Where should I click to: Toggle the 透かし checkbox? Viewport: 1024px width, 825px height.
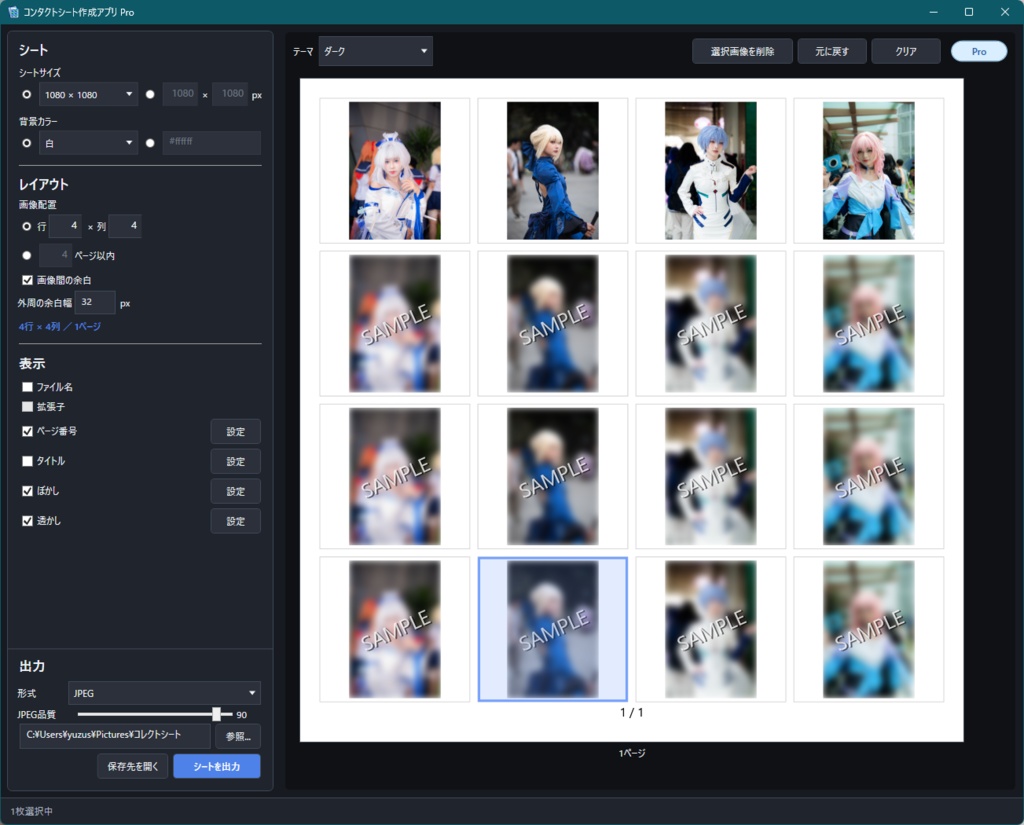[27, 521]
